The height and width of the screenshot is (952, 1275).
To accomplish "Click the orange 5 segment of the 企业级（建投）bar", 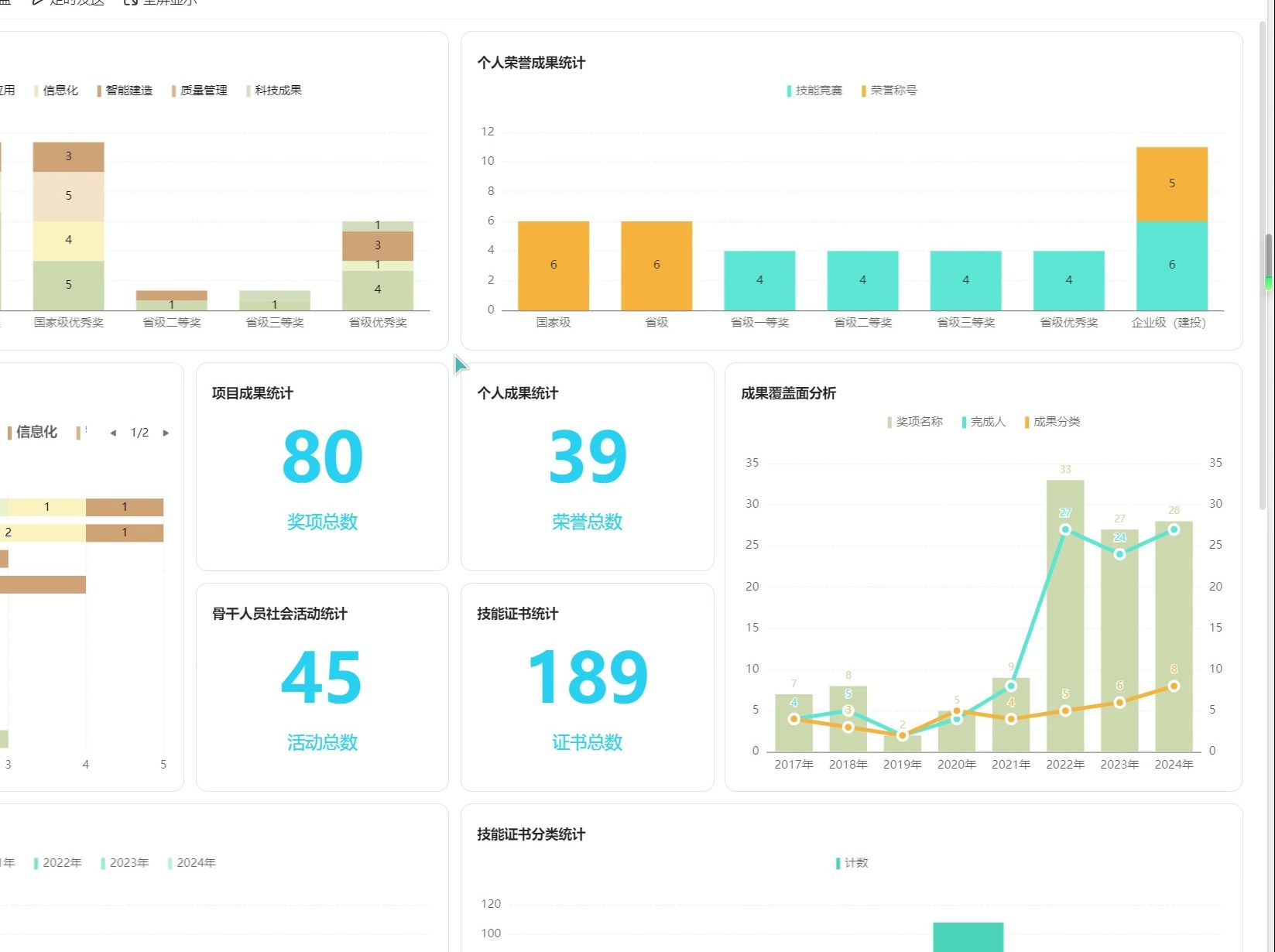I will coord(1171,184).
